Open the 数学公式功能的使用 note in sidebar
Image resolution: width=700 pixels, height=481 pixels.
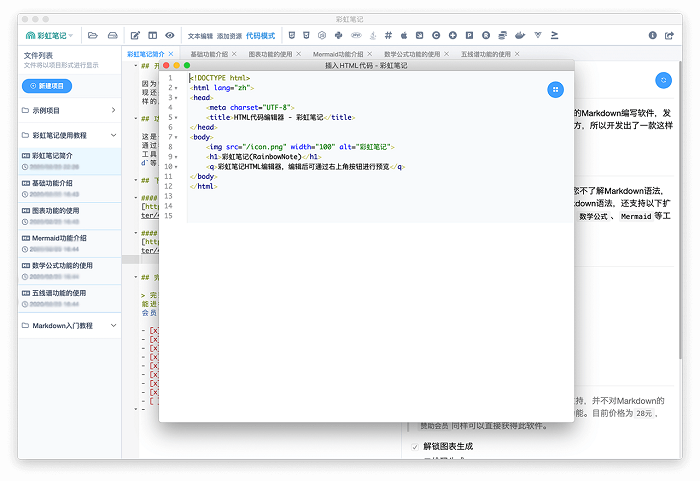point(62,265)
